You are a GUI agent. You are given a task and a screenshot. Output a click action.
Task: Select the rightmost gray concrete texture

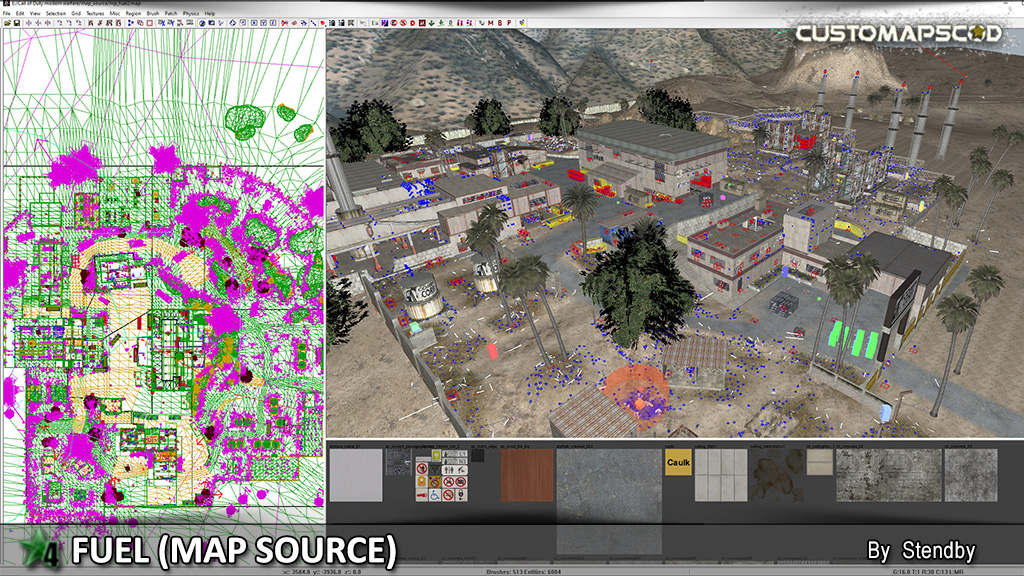coord(971,475)
